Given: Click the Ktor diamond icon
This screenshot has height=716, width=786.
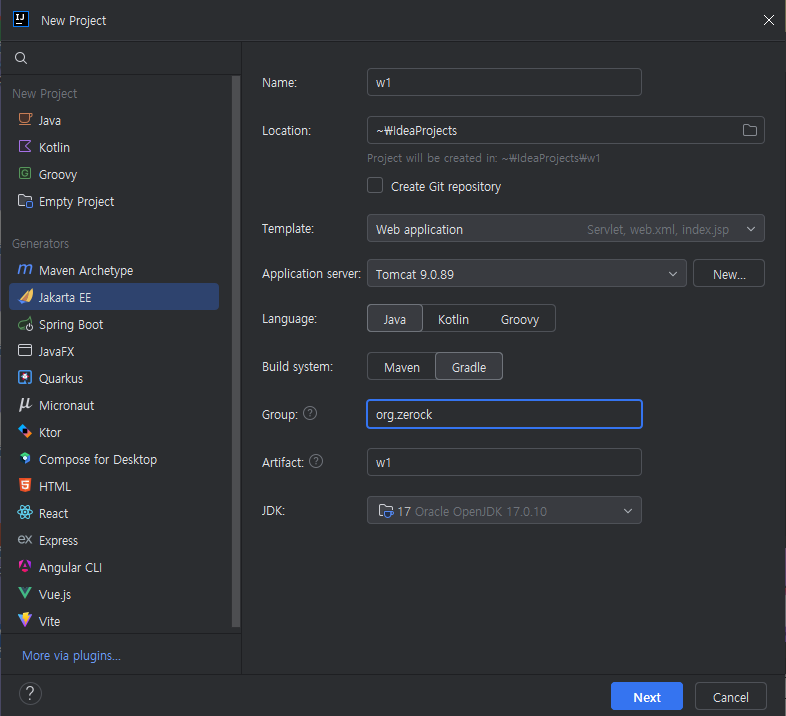Looking at the screenshot, I should coord(25,432).
